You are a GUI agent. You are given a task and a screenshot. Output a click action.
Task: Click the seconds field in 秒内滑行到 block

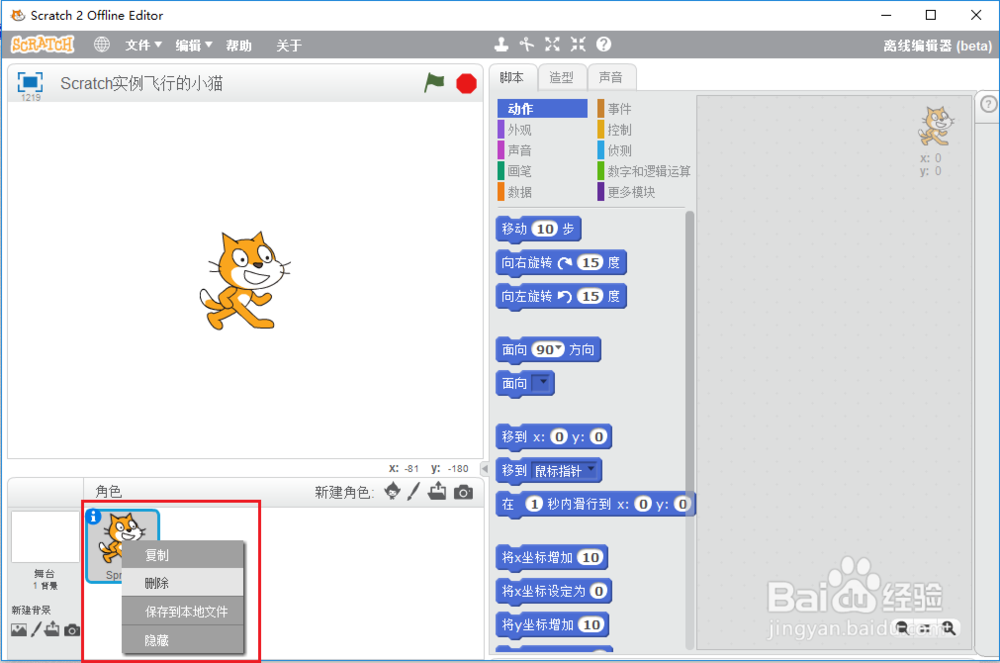click(534, 504)
